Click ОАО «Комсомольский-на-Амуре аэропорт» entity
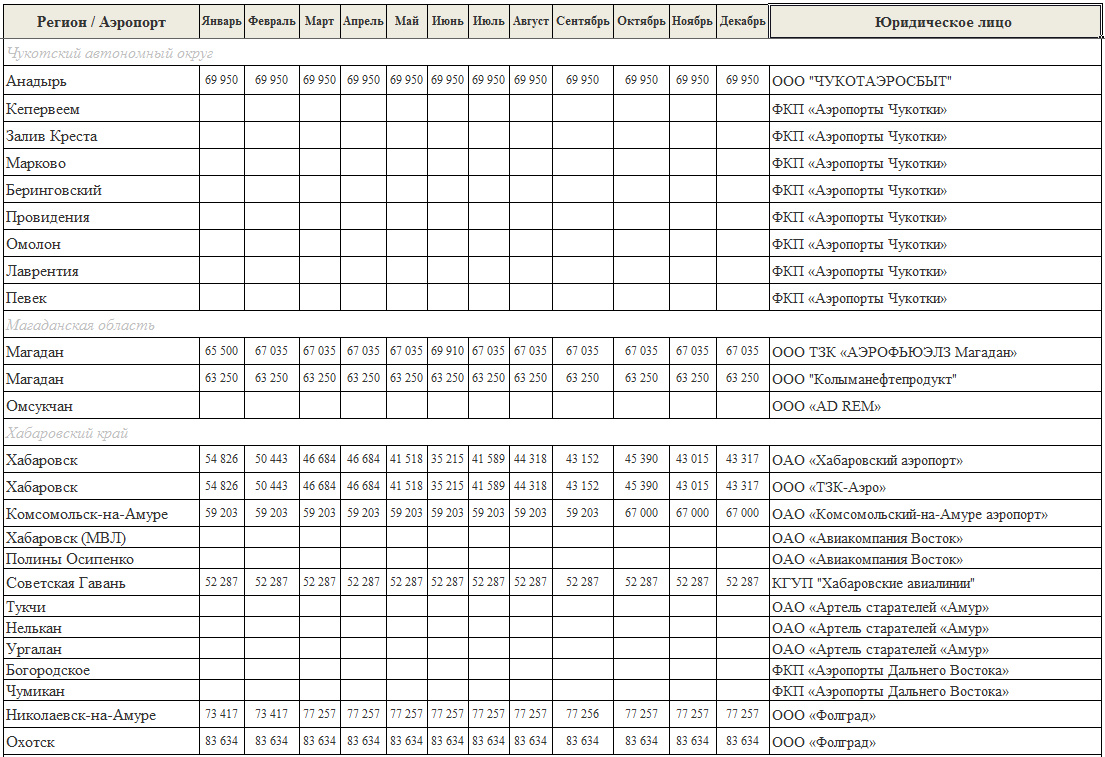The image size is (1105, 757). pyautogui.click(x=909, y=514)
